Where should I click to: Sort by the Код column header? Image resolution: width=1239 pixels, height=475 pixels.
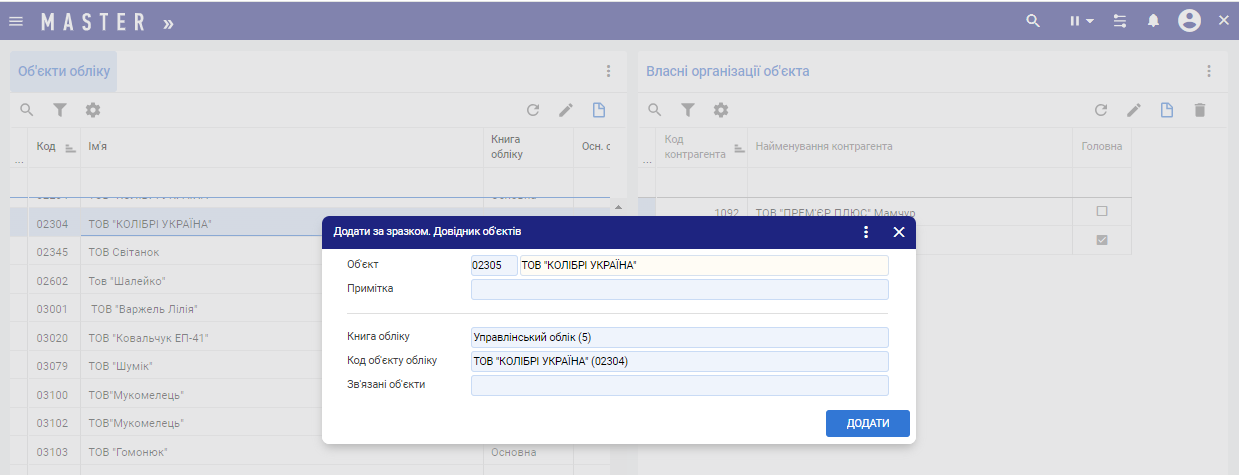click(x=47, y=147)
